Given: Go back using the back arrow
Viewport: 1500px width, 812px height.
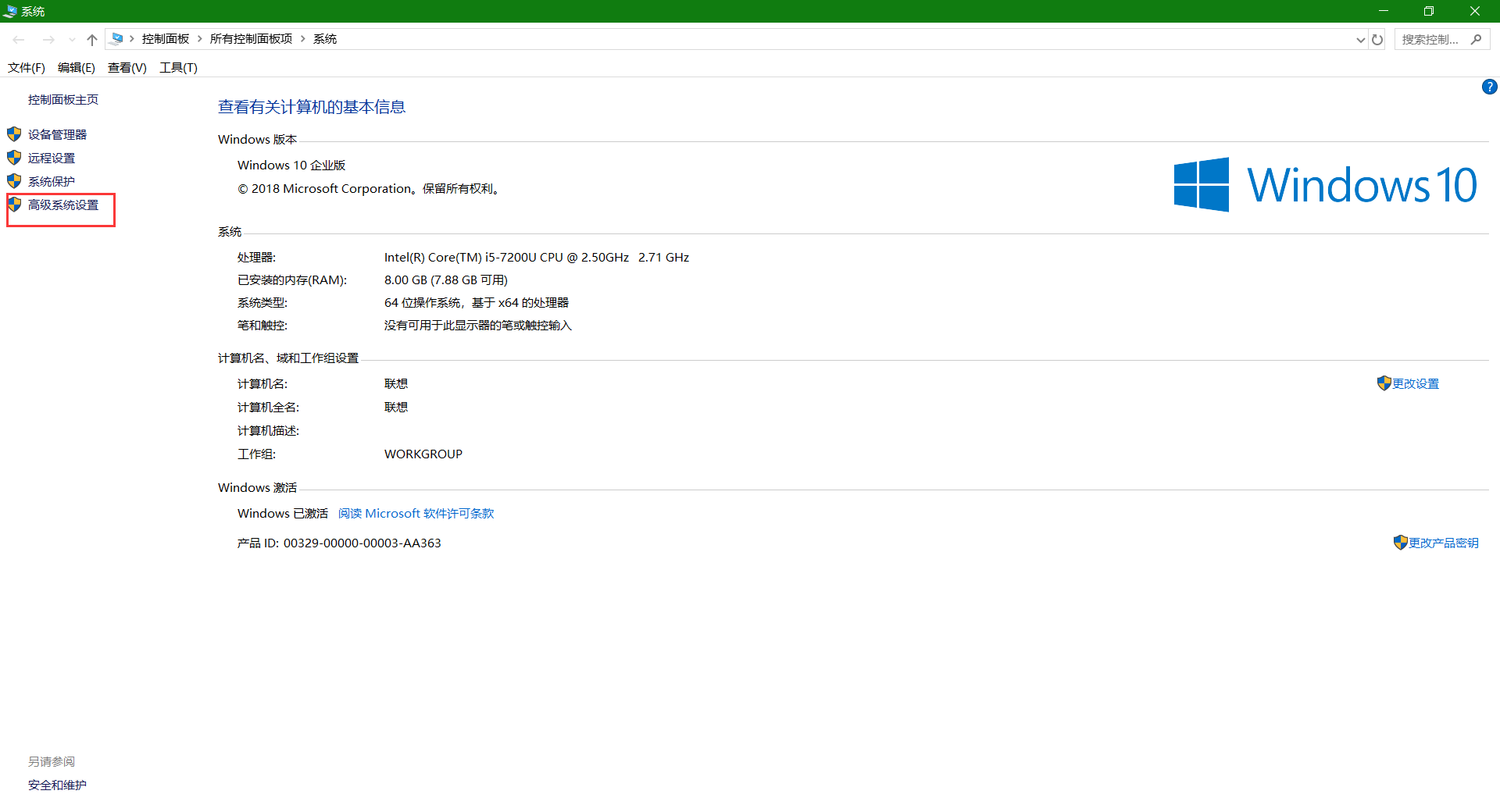Looking at the screenshot, I should point(19,39).
